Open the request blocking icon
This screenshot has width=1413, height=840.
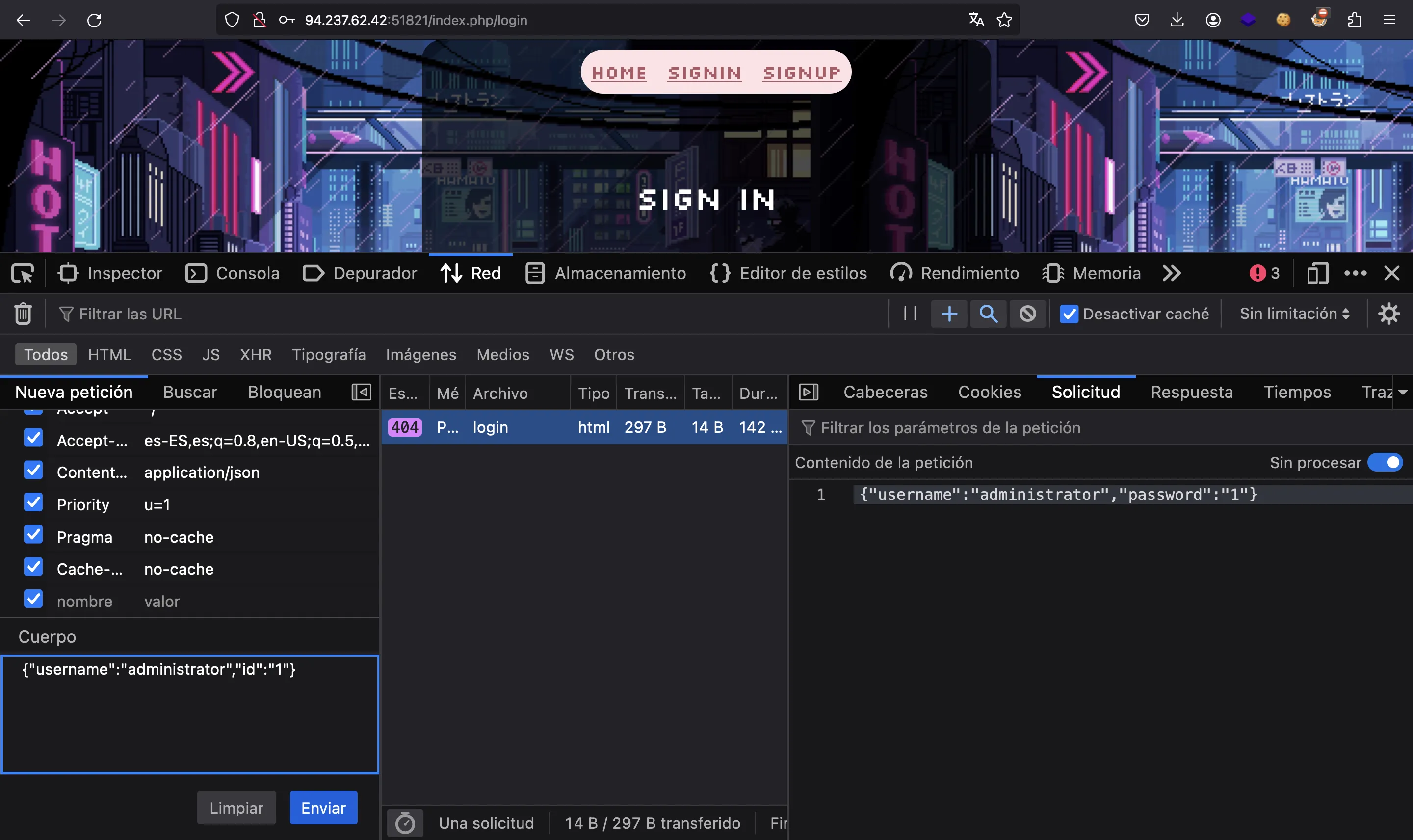click(1028, 314)
